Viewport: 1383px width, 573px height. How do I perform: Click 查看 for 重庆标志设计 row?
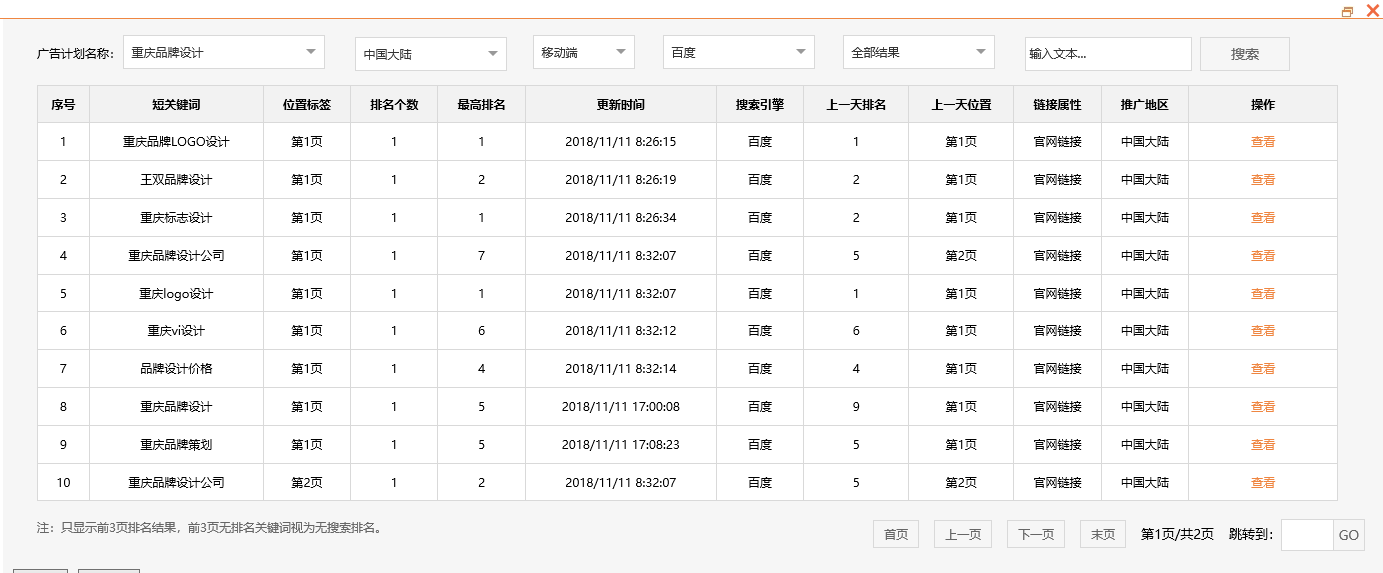click(1263, 218)
